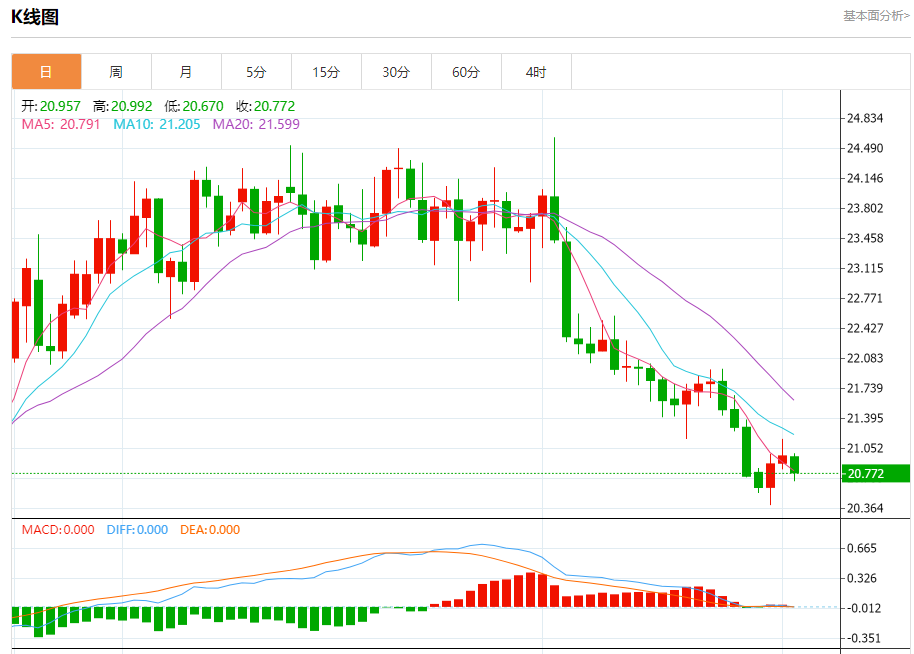Viewport: 914px width, 654px height.
Task: Click the 23.802 price axis label
Action: (x=865, y=208)
